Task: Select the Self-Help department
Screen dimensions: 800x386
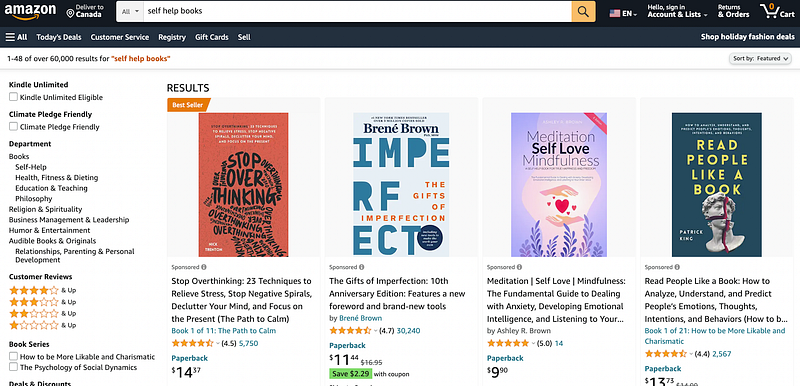Action: [x=31, y=167]
